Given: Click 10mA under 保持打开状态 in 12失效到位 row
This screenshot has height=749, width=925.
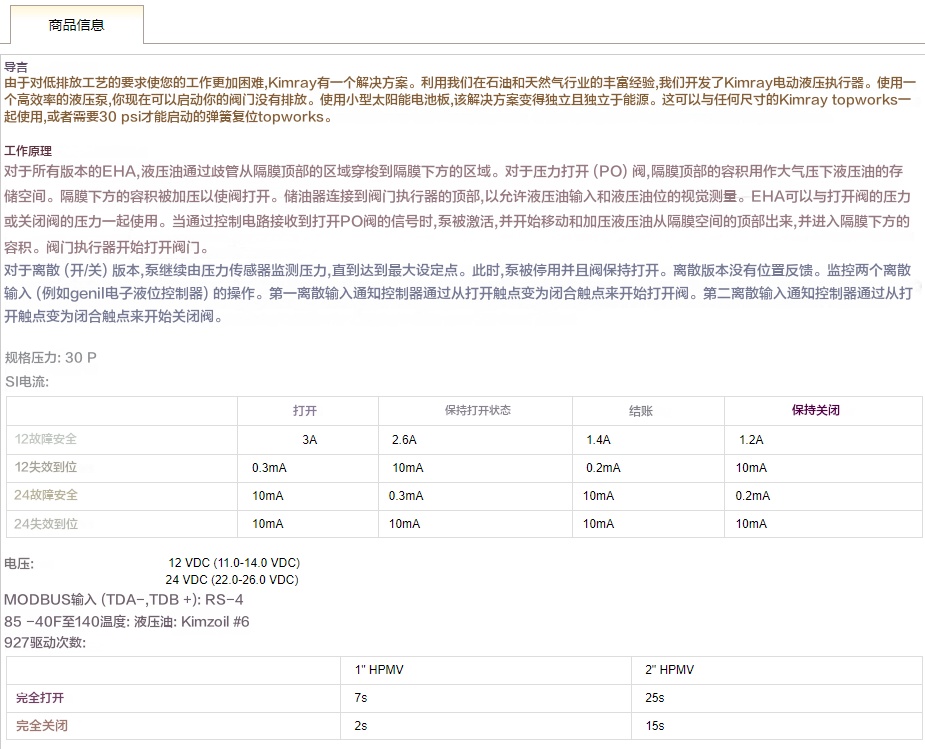Looking at the screenshot, I should 408,468.
